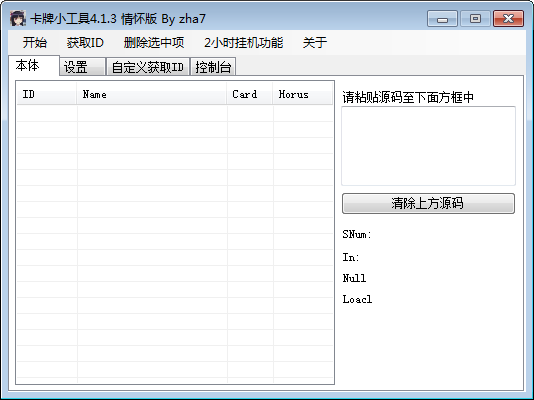Switch to the 控制台 tab
534x400 pixels.
pyautogui.click(x=213, y=67)
